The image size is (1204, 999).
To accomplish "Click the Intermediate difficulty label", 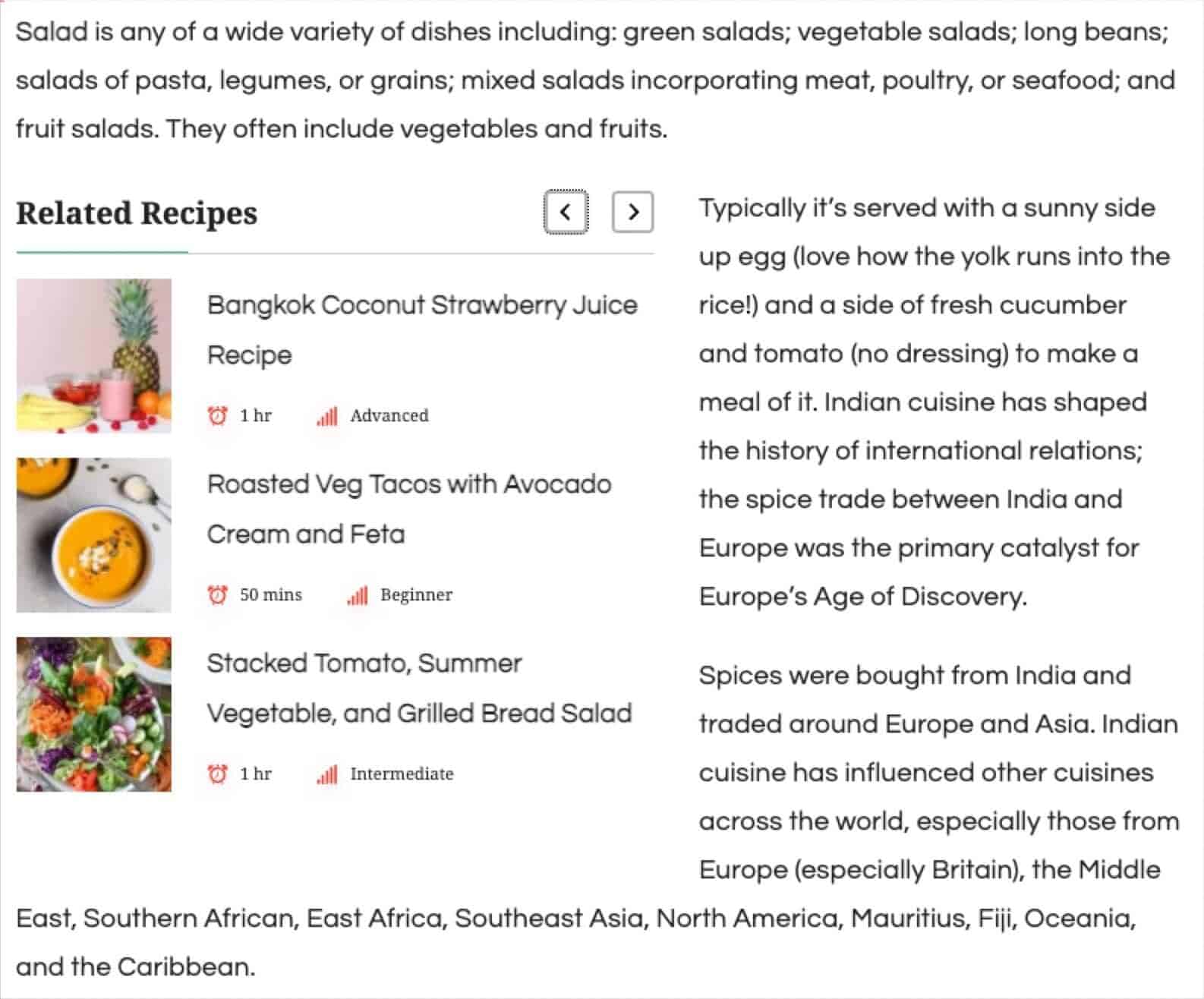I will pyautogui.click(x=402, y=774).
